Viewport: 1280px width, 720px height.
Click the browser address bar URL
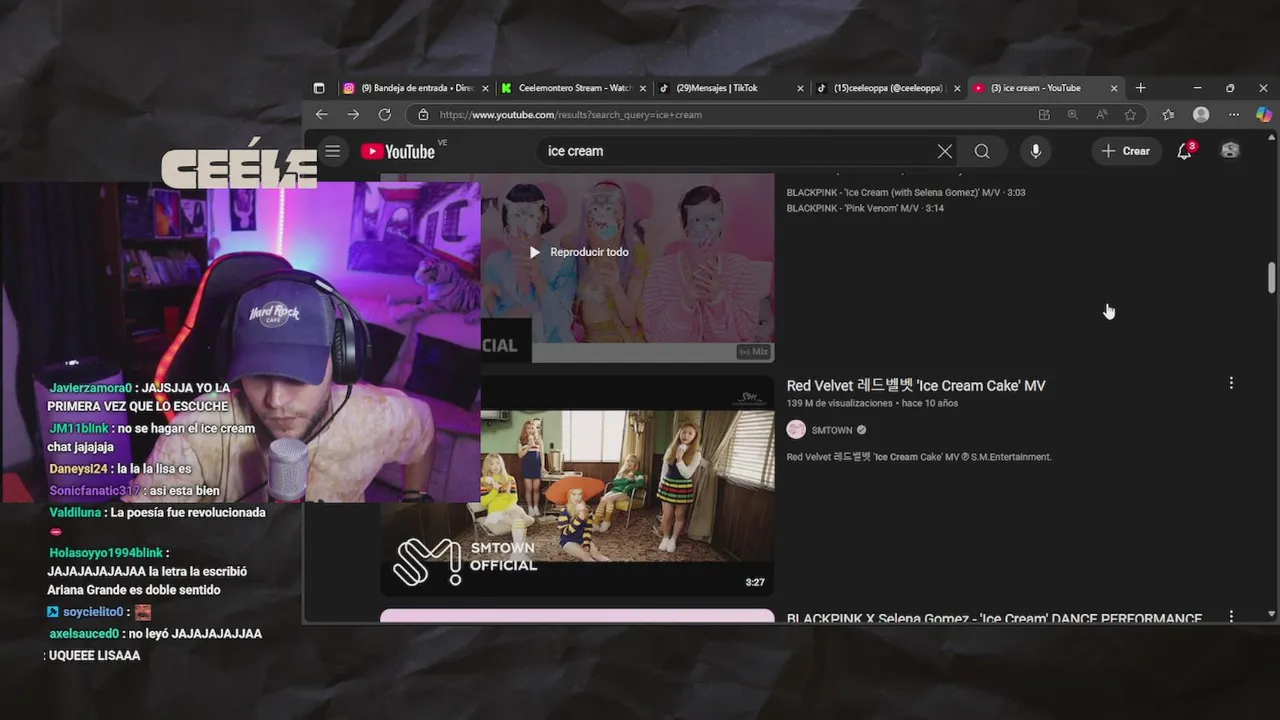[571, 115]
